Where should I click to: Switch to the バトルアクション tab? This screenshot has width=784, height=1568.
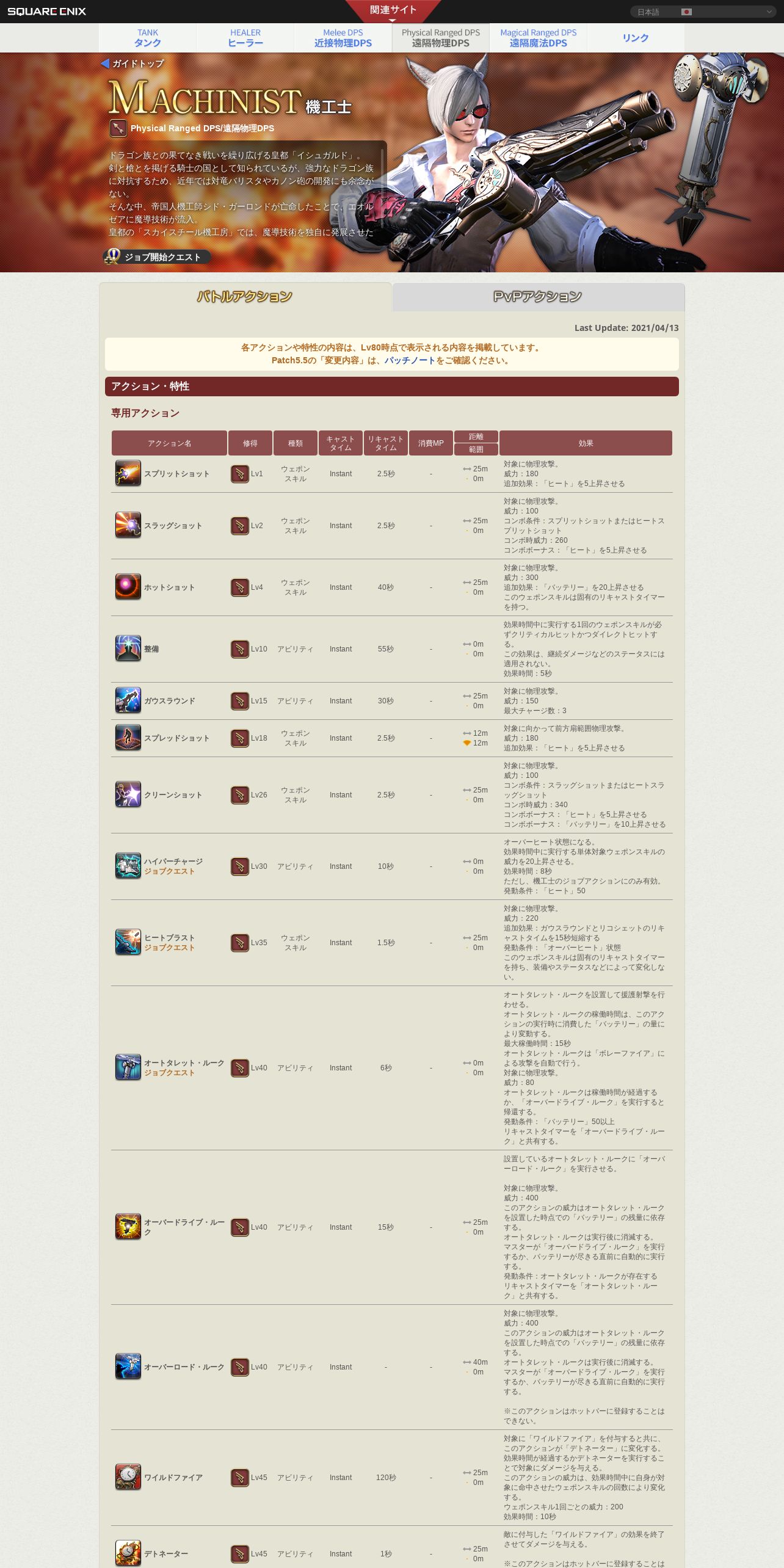[245, 297]
